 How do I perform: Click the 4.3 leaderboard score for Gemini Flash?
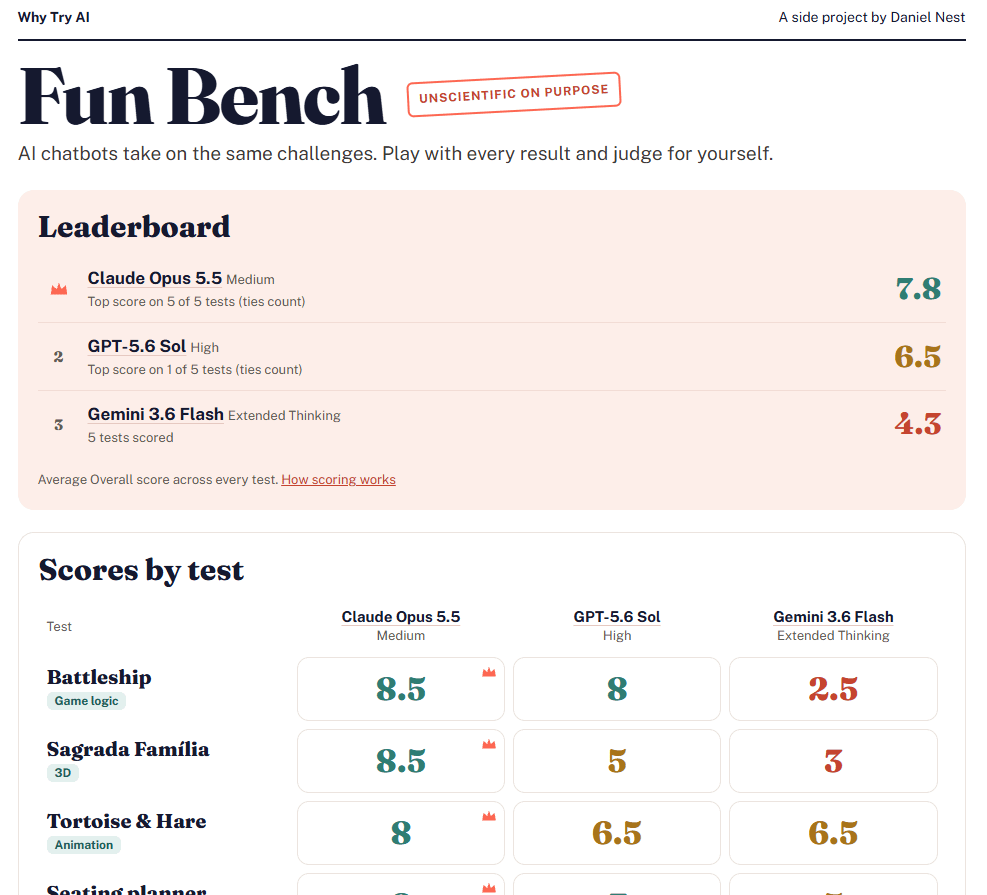click(918, 424)
